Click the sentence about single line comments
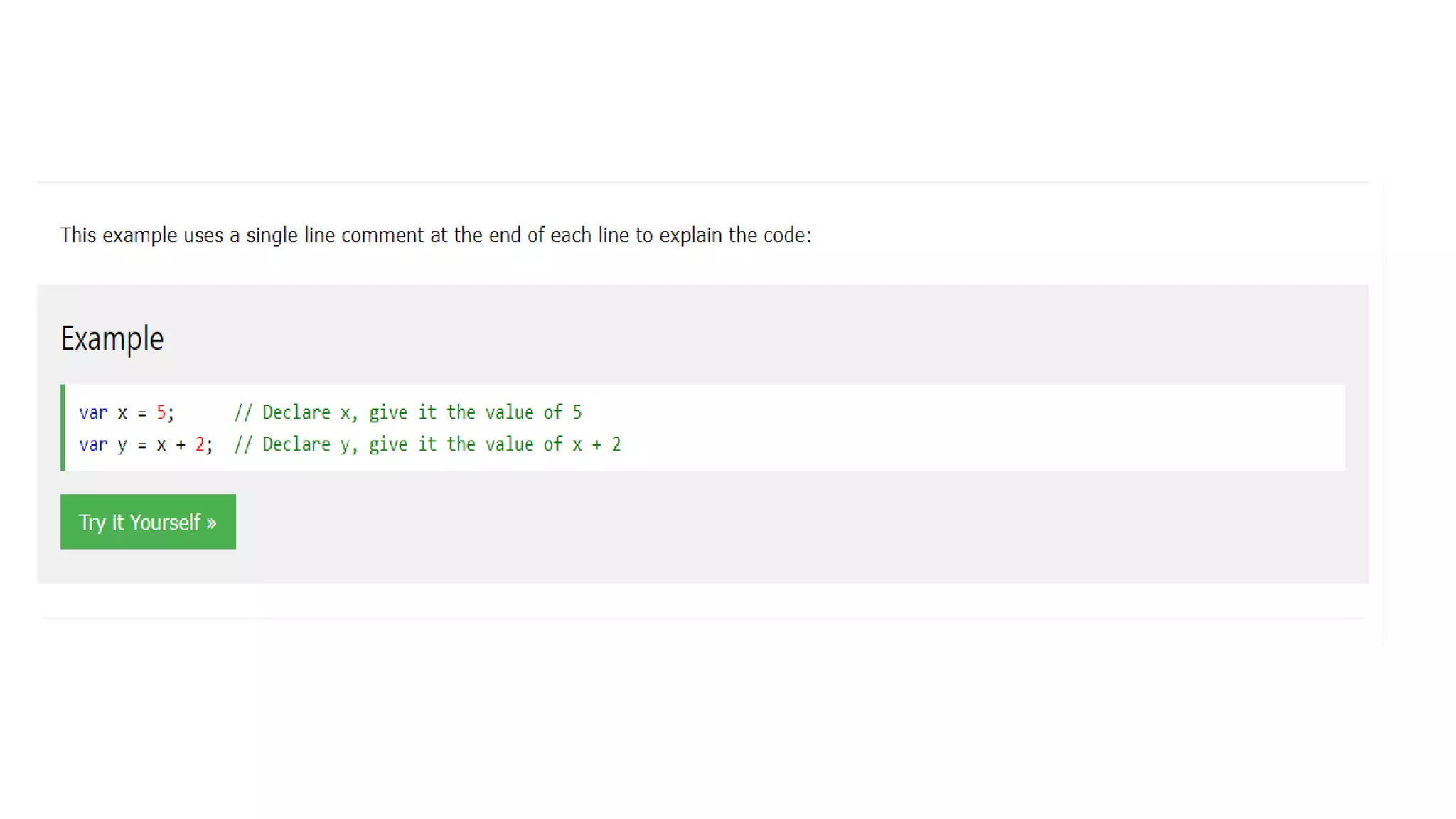The image size is (1456, 819). 435,235
